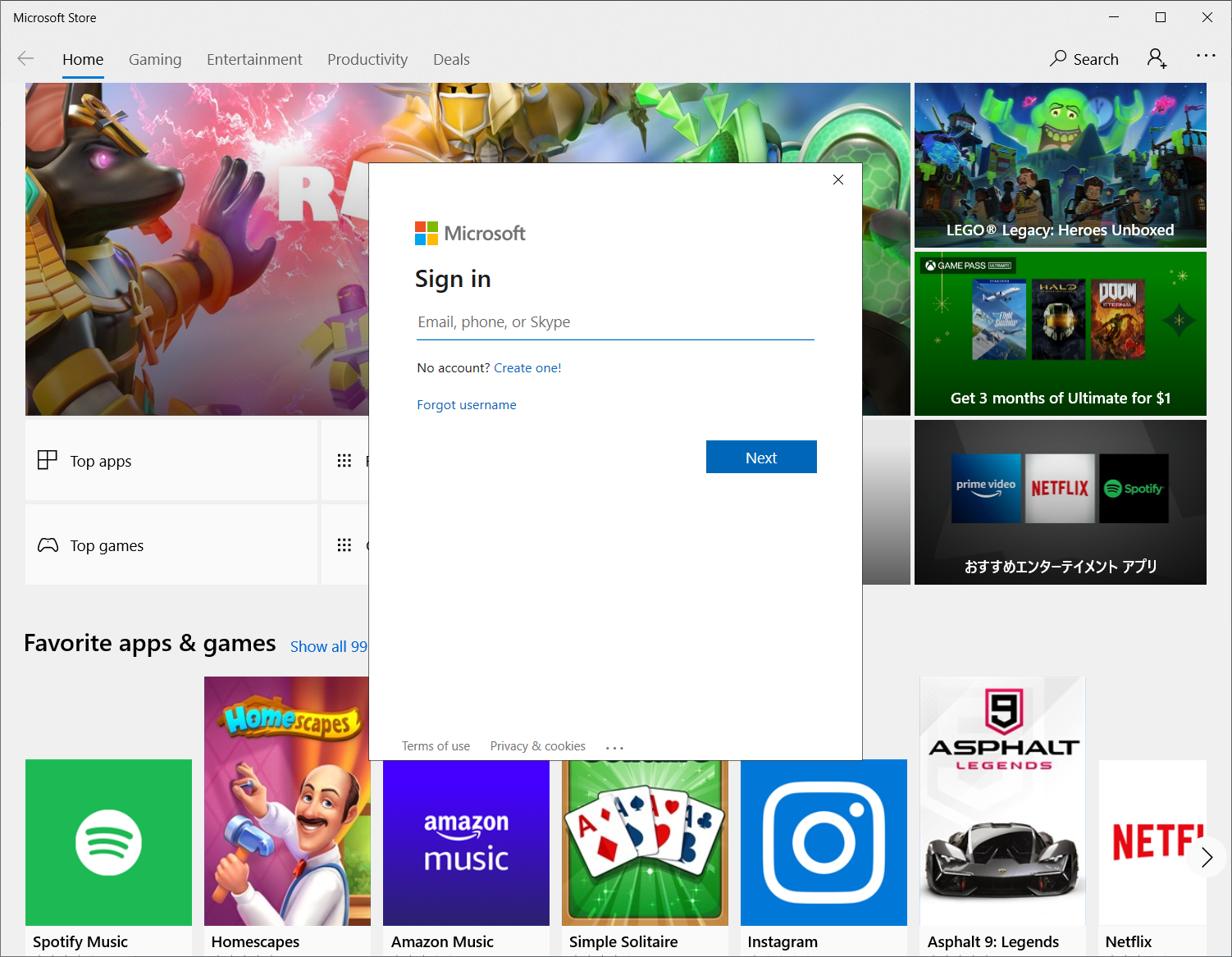Click the Create one! link
Viewport: 1232px width, 957px height.
(x=527, y=367)
